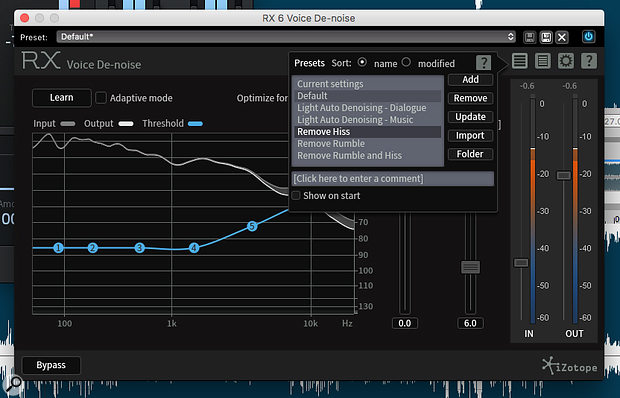Open the Preset dropdown showing Default*
Viewport: 620px width, 398px height.
point(286,37)
